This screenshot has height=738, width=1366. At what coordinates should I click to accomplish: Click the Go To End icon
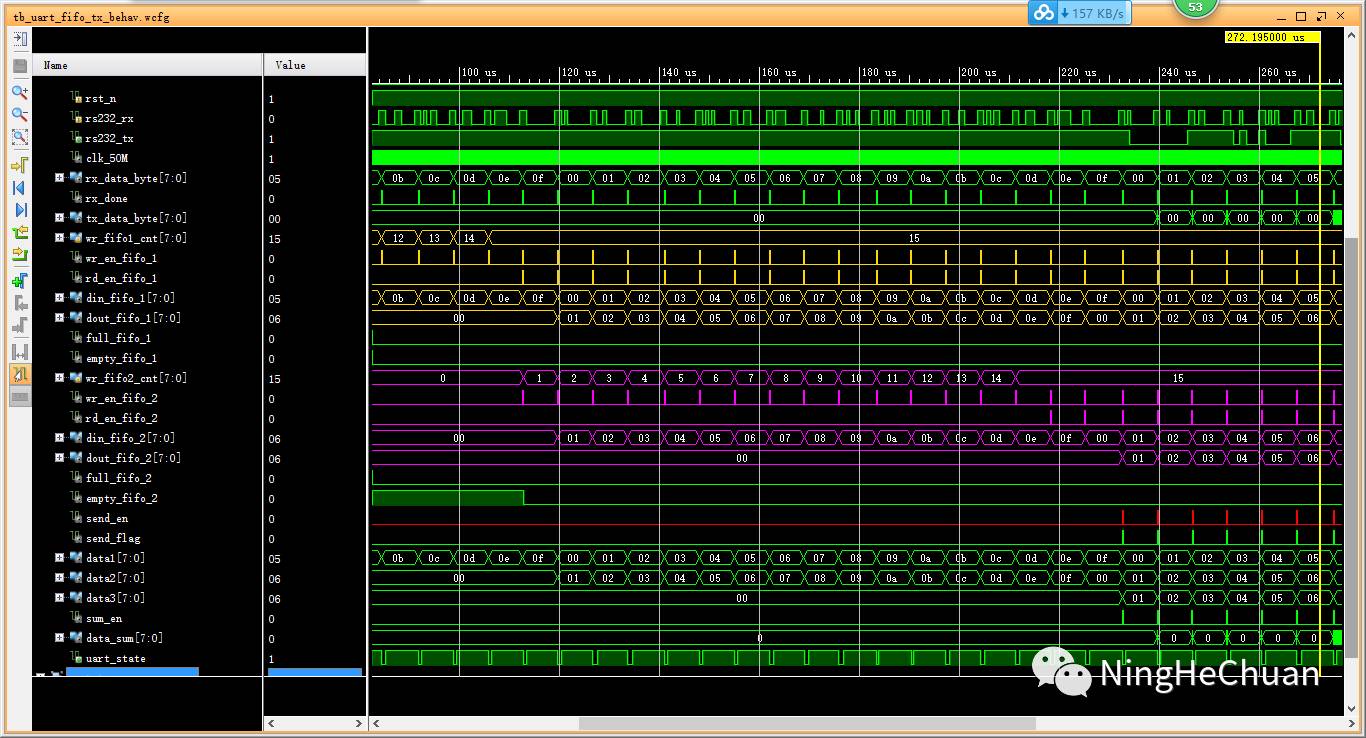pyautogui.click(x=19, y=210)
